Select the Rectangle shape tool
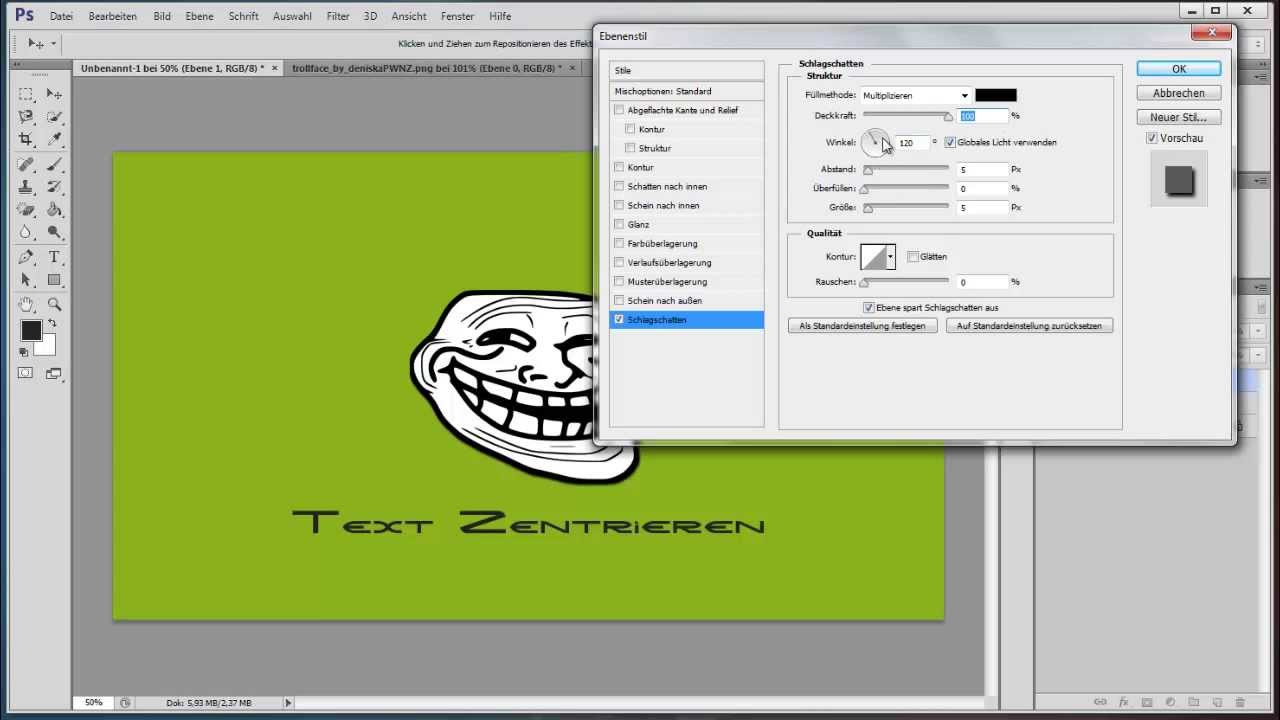Image resolution: width=1280 pixels, height=720 pixels. coord(54,280)
